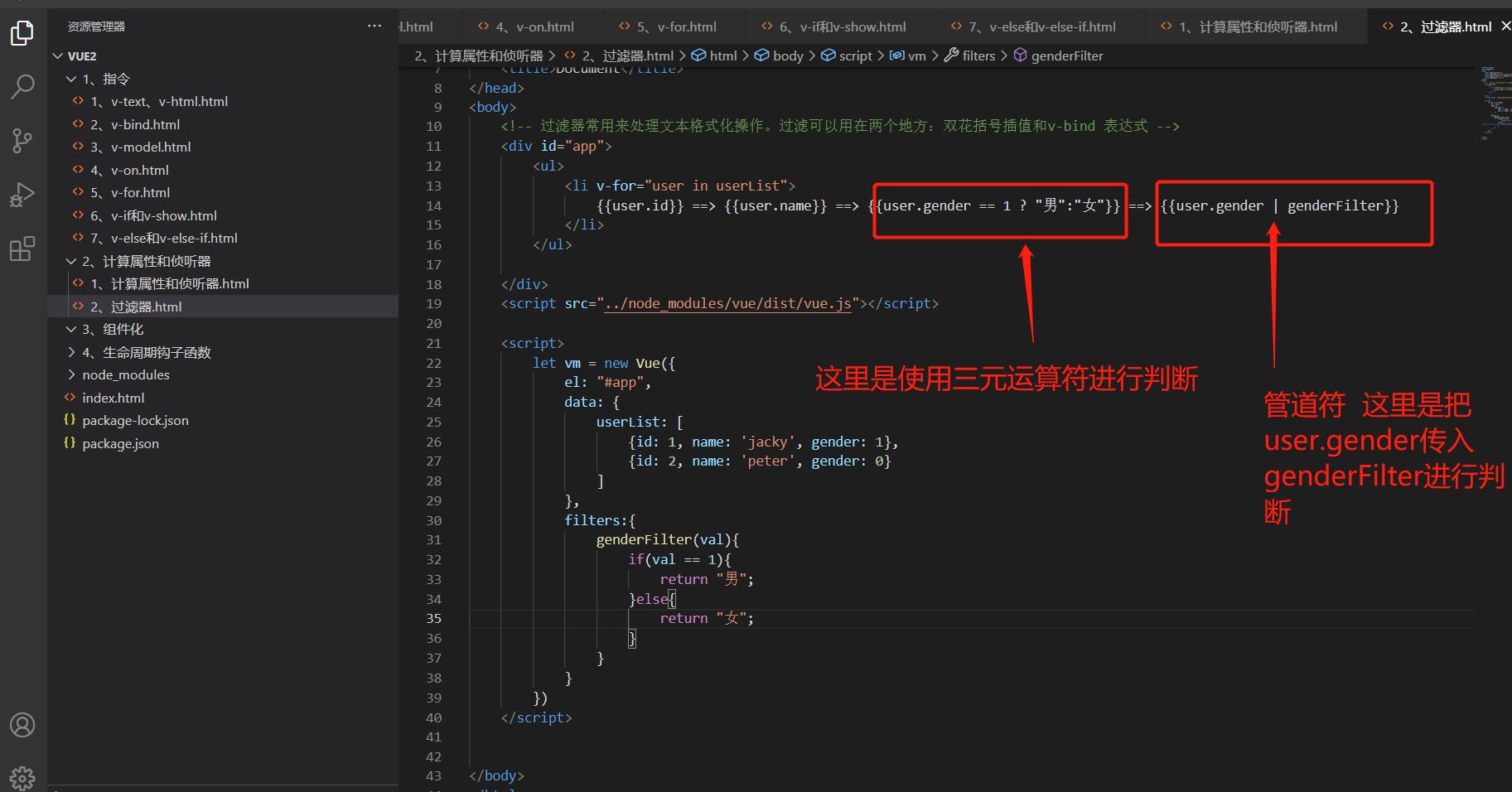Open the Accounts menu icon

pos(22,725)
